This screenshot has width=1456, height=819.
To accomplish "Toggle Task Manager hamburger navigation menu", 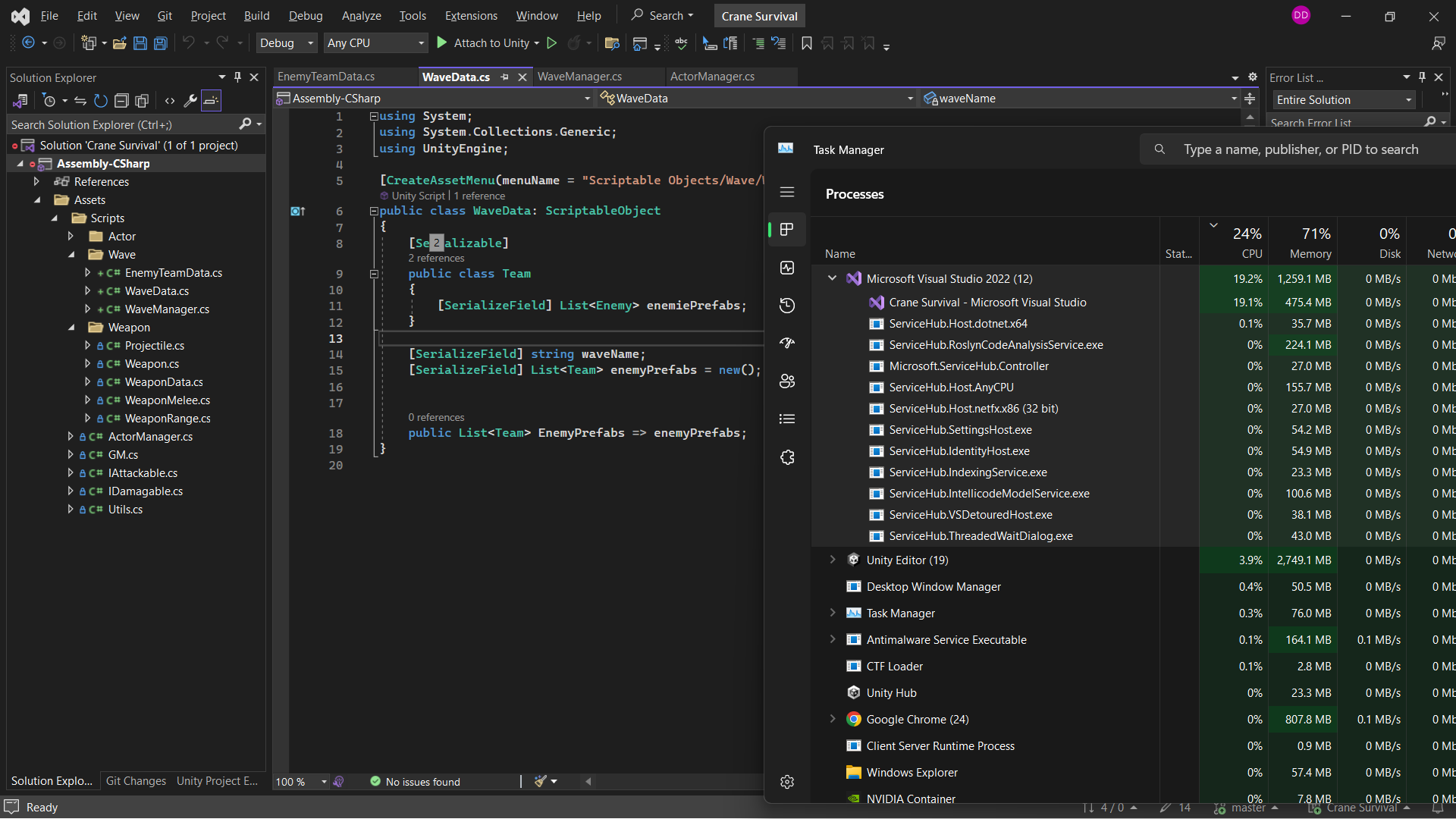I will [787, 192].
